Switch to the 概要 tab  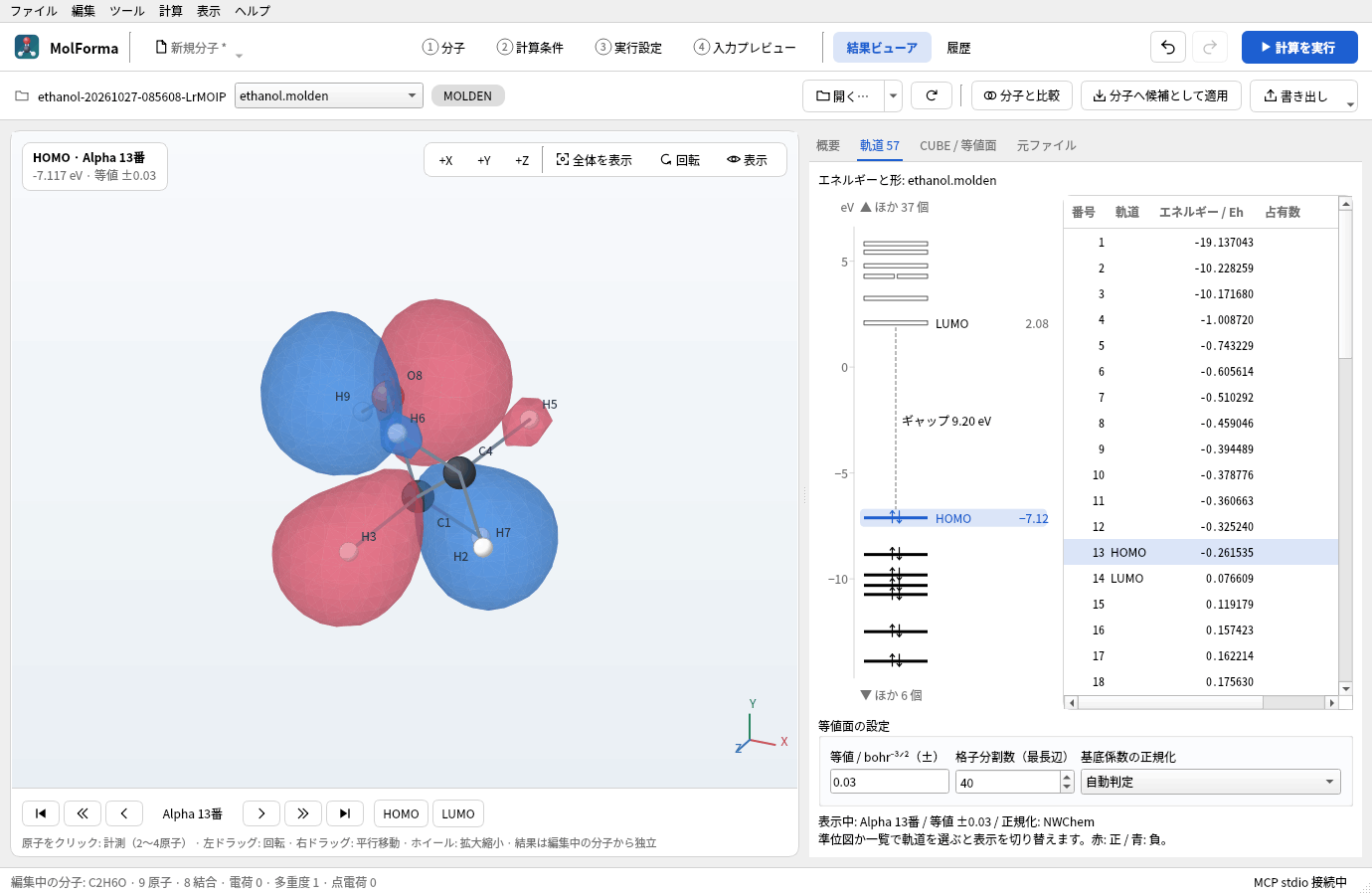828,145
